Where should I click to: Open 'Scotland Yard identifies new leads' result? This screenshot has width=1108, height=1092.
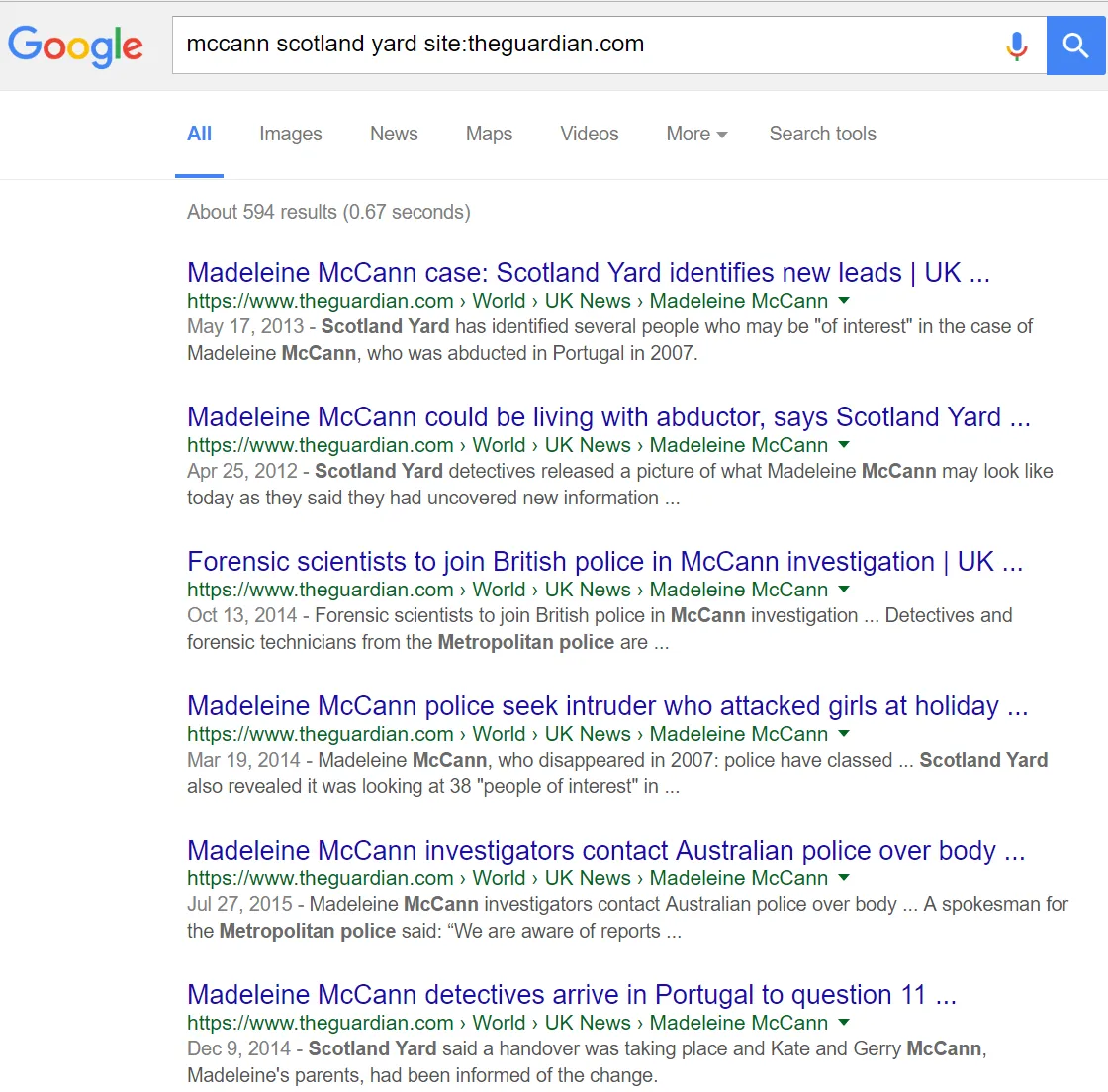pos(588,273)
